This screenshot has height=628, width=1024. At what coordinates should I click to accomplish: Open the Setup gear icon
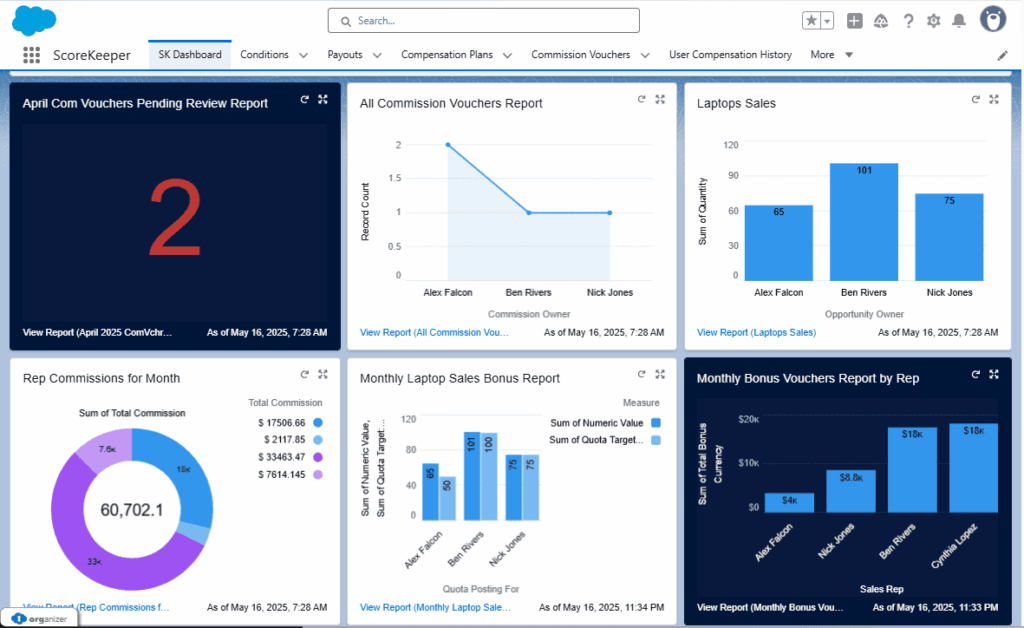point(934,21)
